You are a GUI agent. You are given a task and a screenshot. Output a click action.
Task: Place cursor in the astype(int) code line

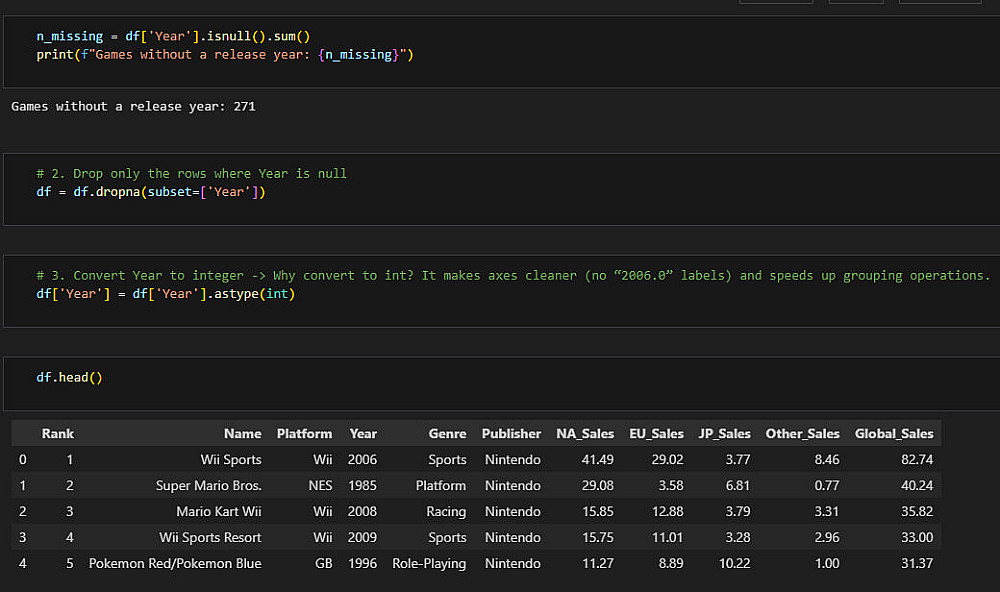pos(165,294)
